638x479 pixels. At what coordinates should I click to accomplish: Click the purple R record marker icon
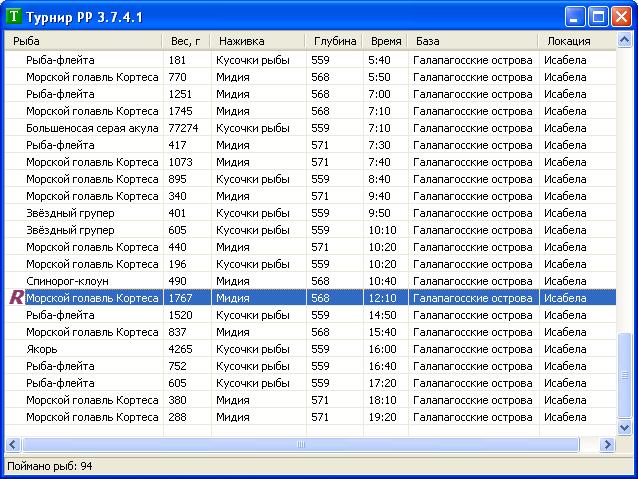pos(16,297)
